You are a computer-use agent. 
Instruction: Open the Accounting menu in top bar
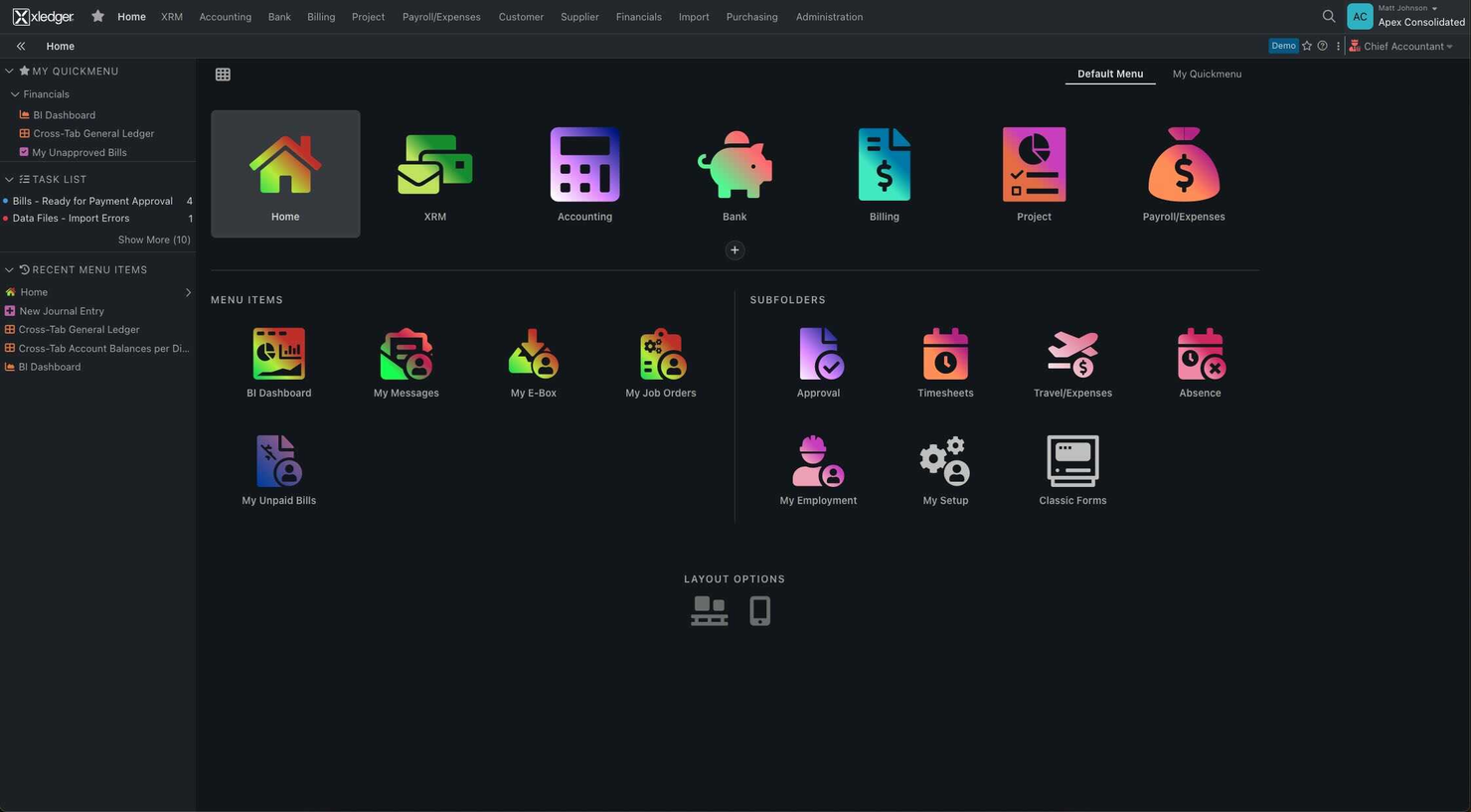[225, 17]
